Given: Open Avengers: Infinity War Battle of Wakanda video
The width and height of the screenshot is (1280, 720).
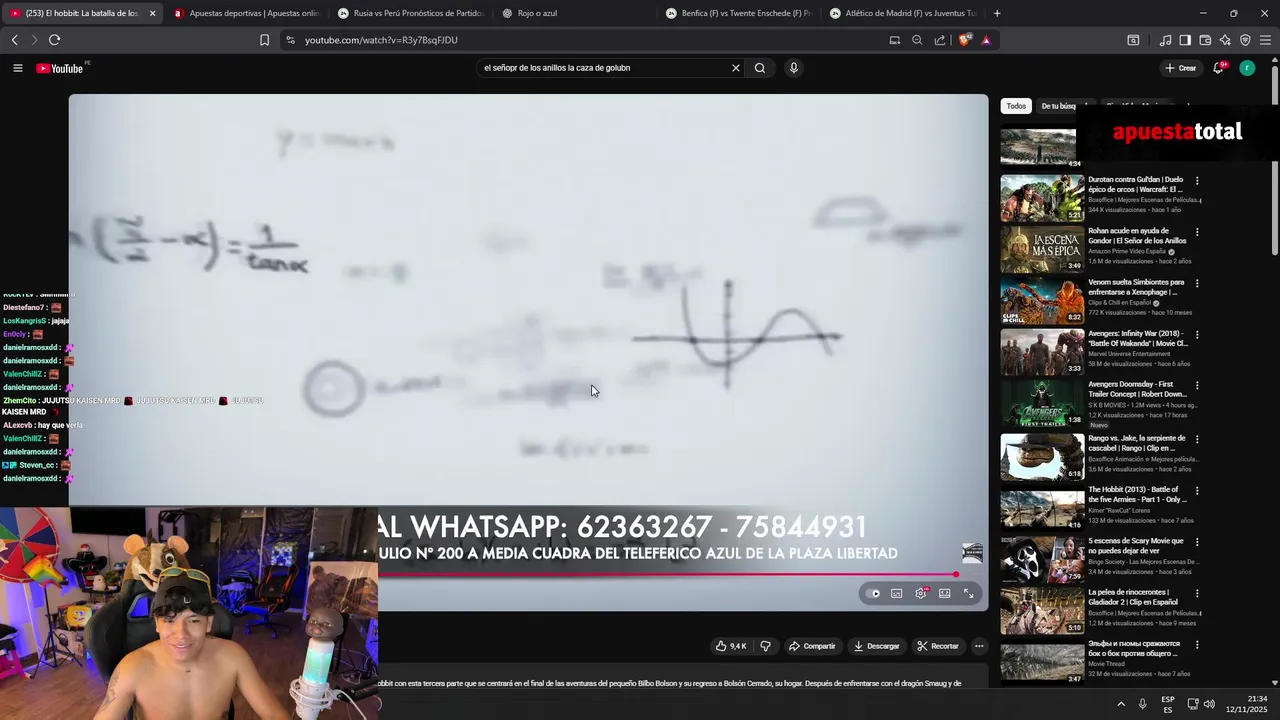Looking at the screenshot, I should click(1042, 352).
